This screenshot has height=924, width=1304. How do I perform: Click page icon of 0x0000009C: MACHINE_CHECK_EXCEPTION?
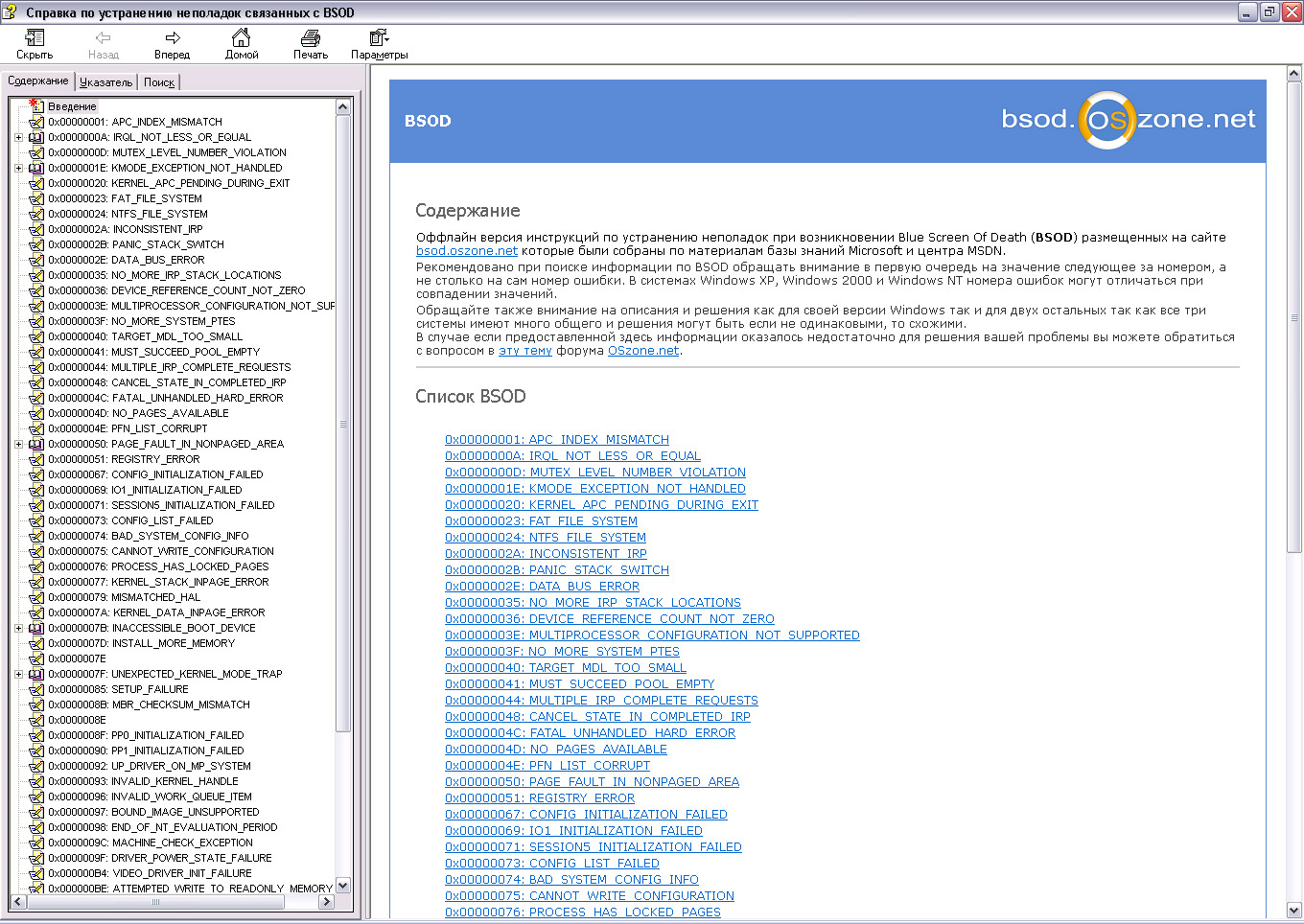pos(36,843)
